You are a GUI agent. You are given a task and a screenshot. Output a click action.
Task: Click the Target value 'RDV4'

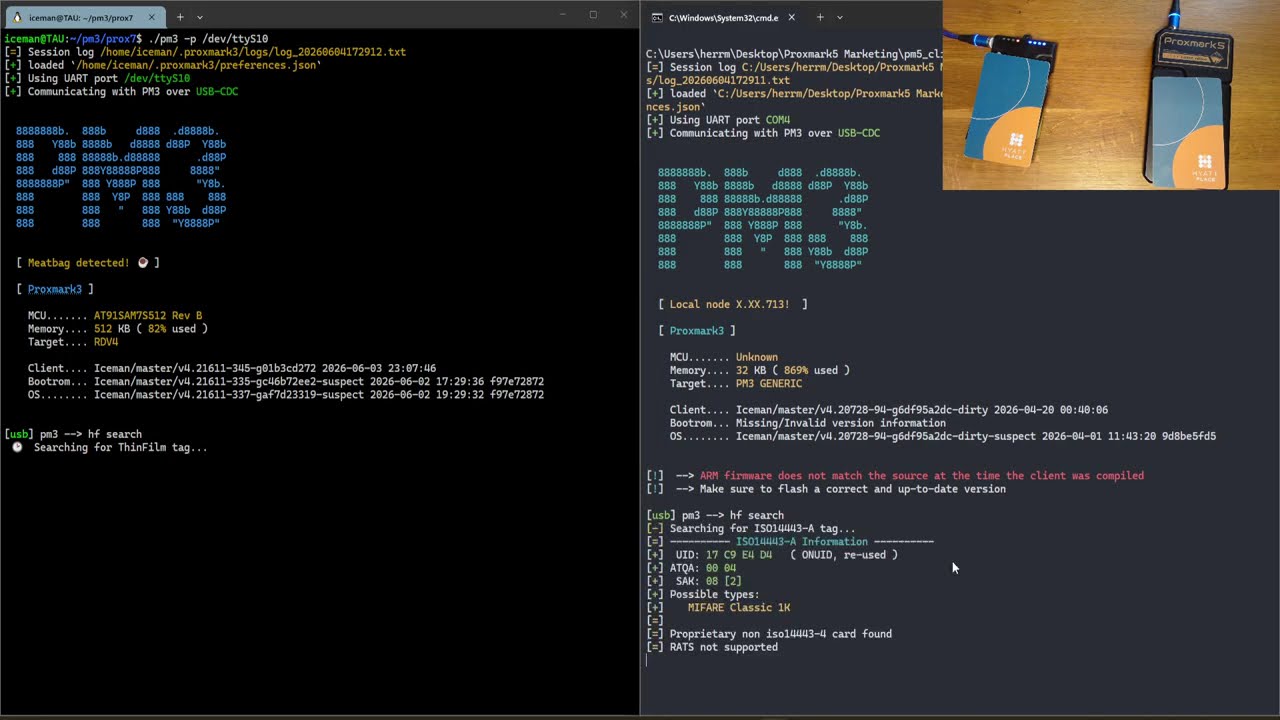pyautogui.click(x=106, y=342)
